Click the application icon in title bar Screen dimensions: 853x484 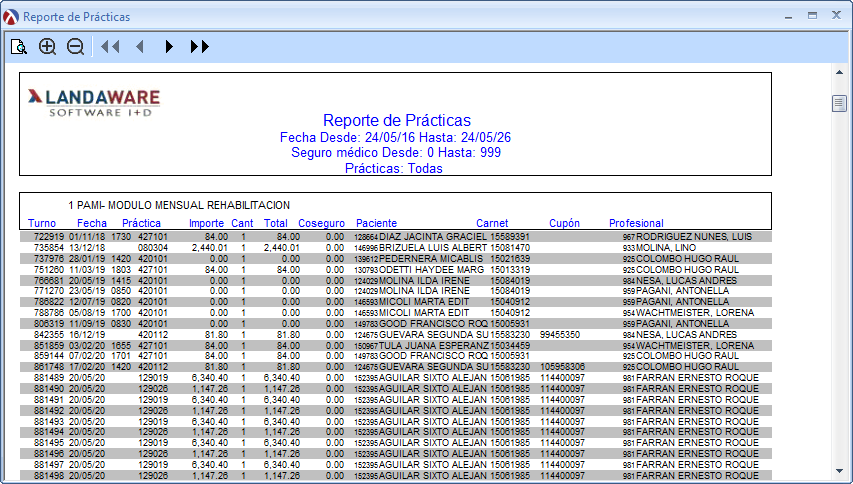tap(10, 17)
